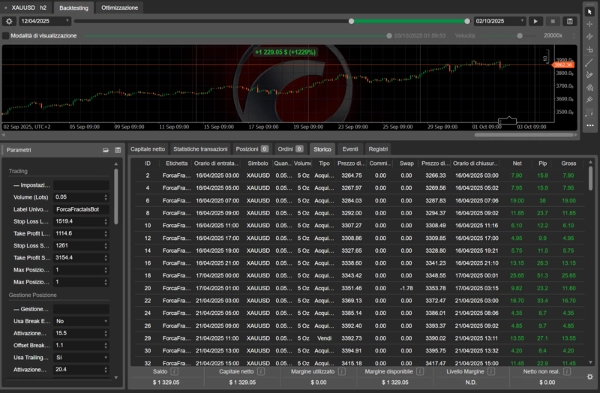This screenshot has width=600, height=393.
Task: Open Statistiche transazioni tab
Action: tap(201, 149)
